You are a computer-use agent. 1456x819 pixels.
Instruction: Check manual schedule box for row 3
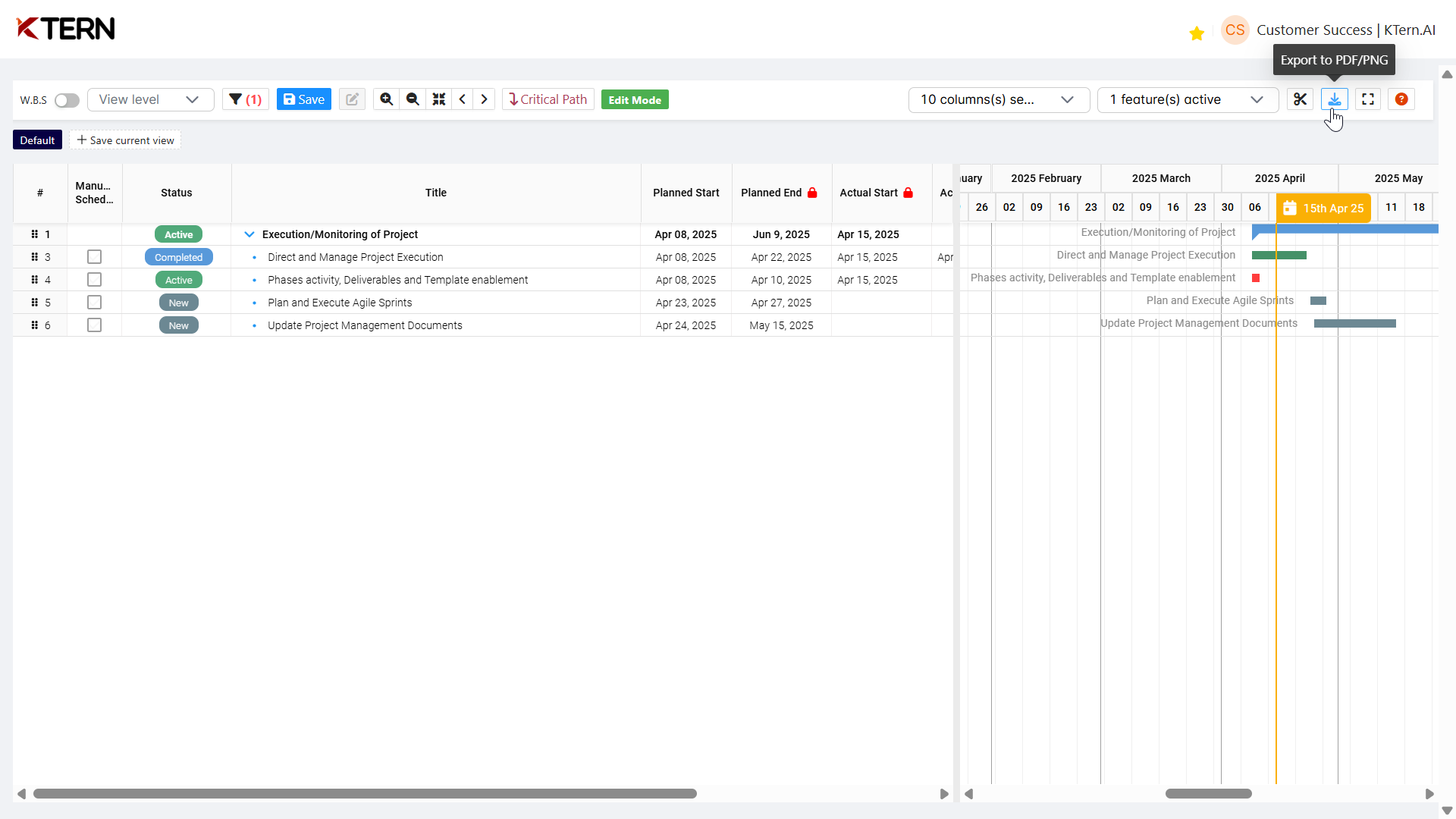click(x=94, y=257)
